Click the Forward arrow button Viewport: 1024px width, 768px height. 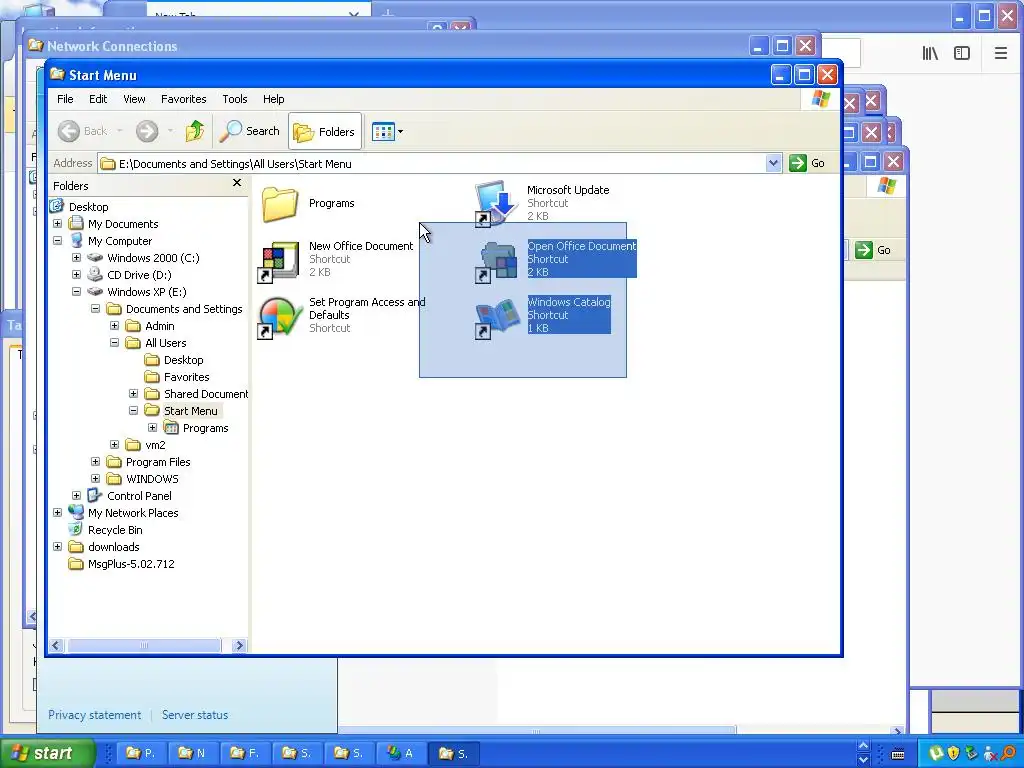(147, 131)
